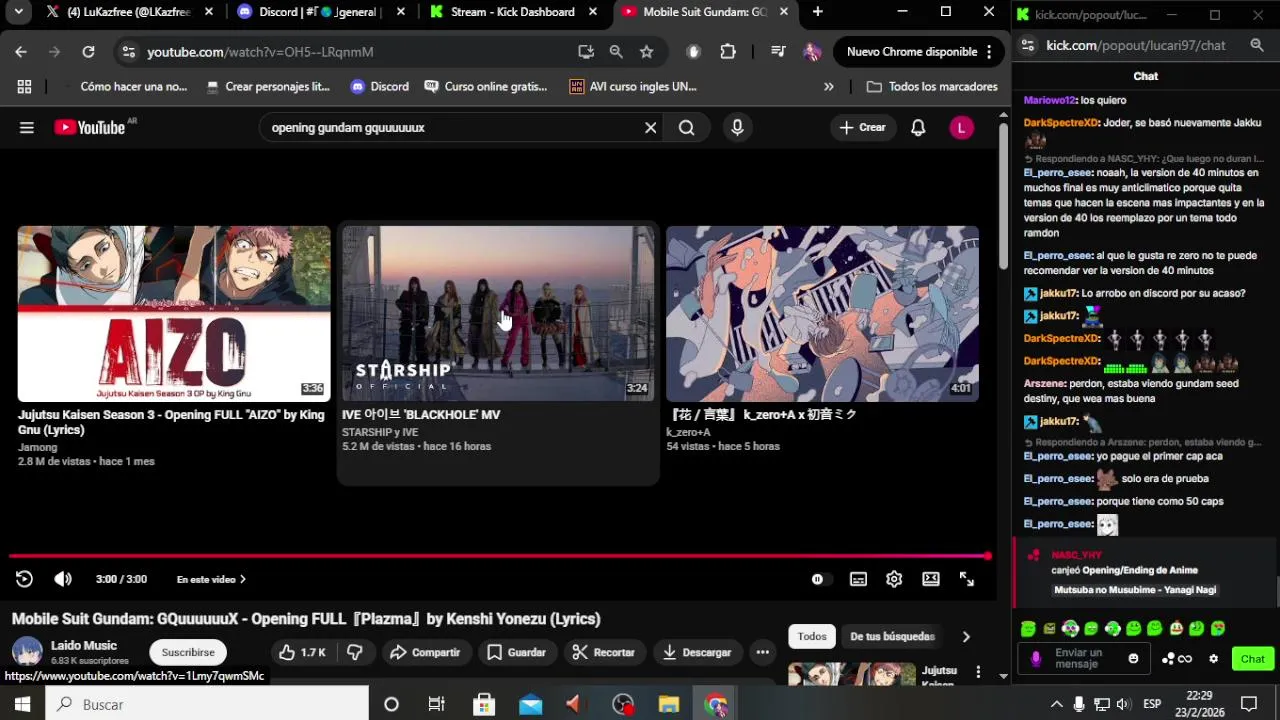
Task: Click the red video progress bar
Action: (x=499, y=556)
